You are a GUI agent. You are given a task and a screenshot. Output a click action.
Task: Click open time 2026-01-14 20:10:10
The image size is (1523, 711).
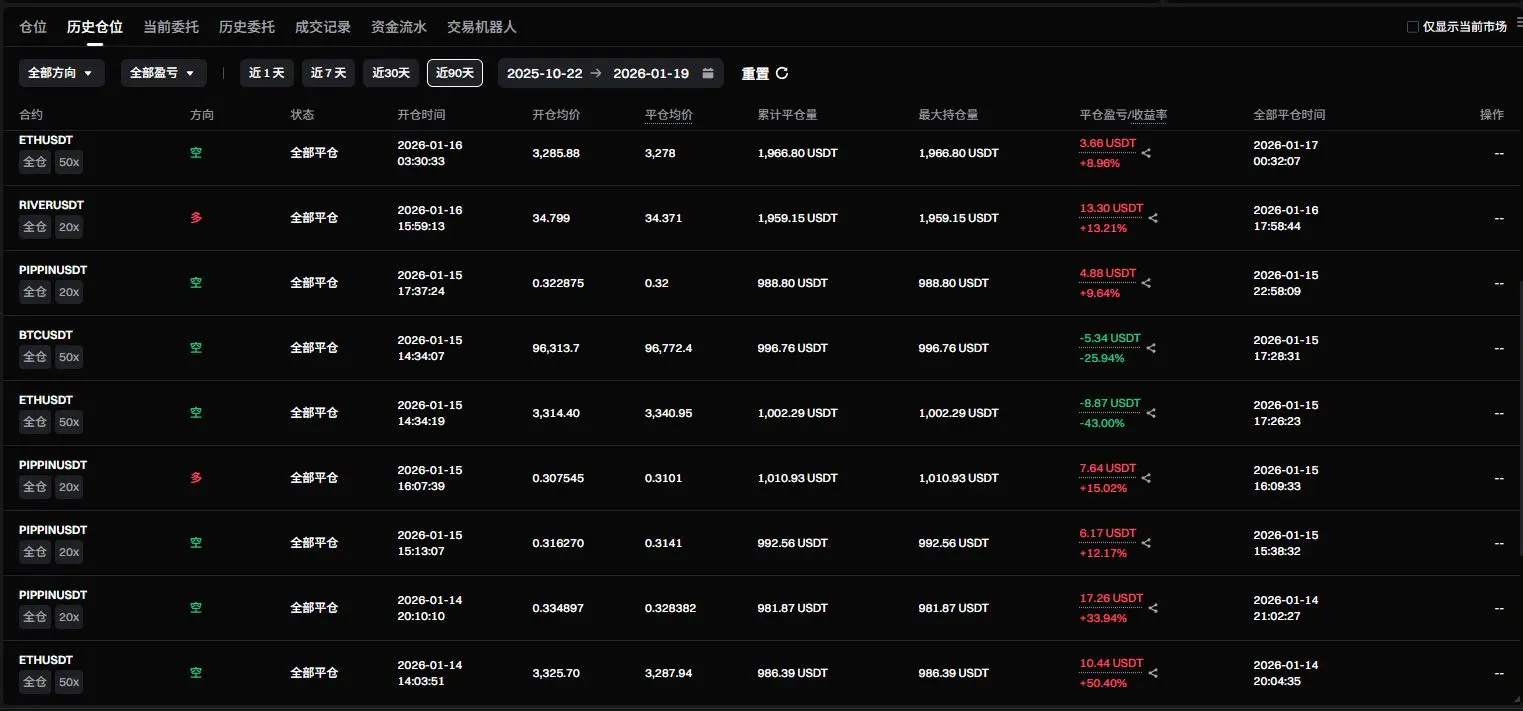pos(431,608)
